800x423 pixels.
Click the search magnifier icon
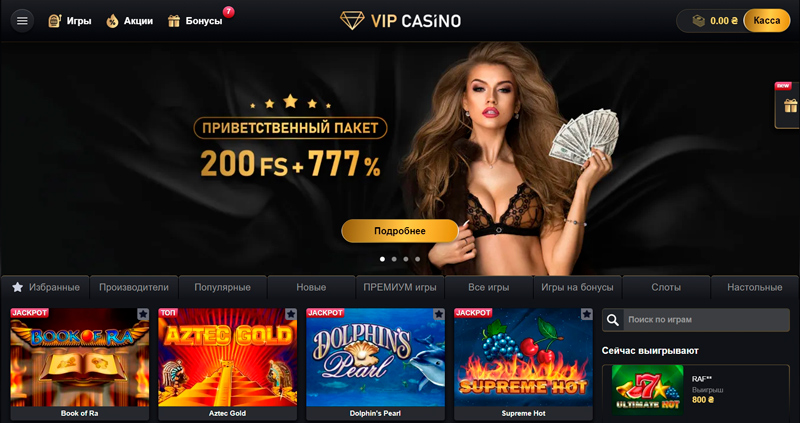click(613, 320)
